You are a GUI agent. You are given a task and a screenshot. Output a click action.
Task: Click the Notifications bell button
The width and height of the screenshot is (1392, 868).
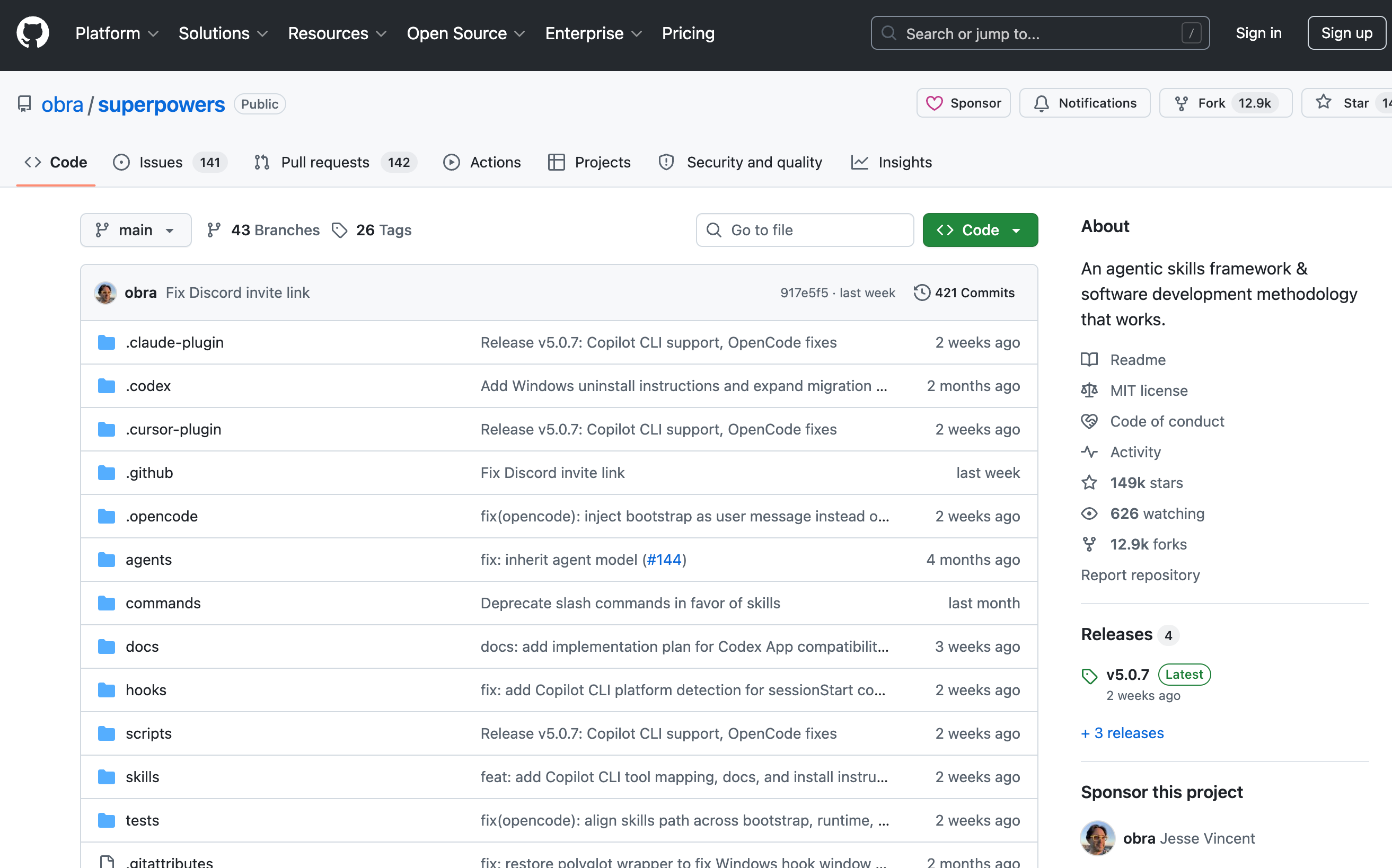[1084, 103]
